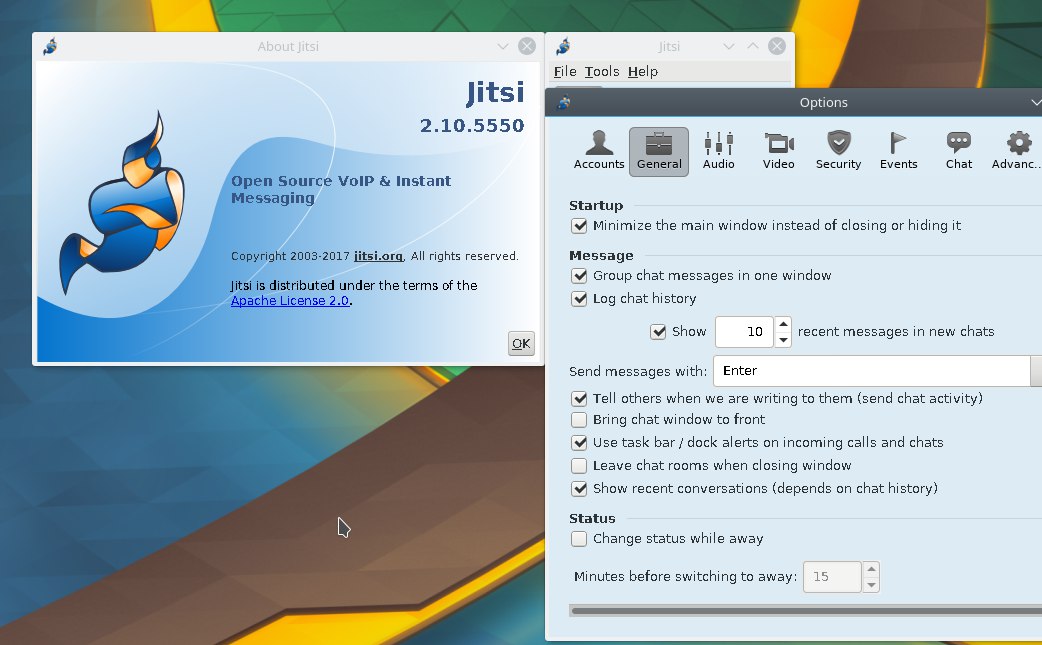Click Jitsi icon in main Jitsi window title bar

click(564, 46)
